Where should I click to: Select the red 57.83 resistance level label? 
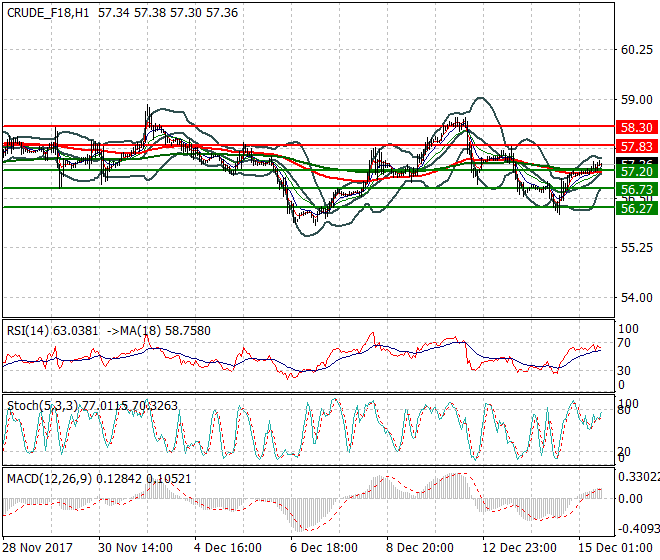tap(636, 147)
